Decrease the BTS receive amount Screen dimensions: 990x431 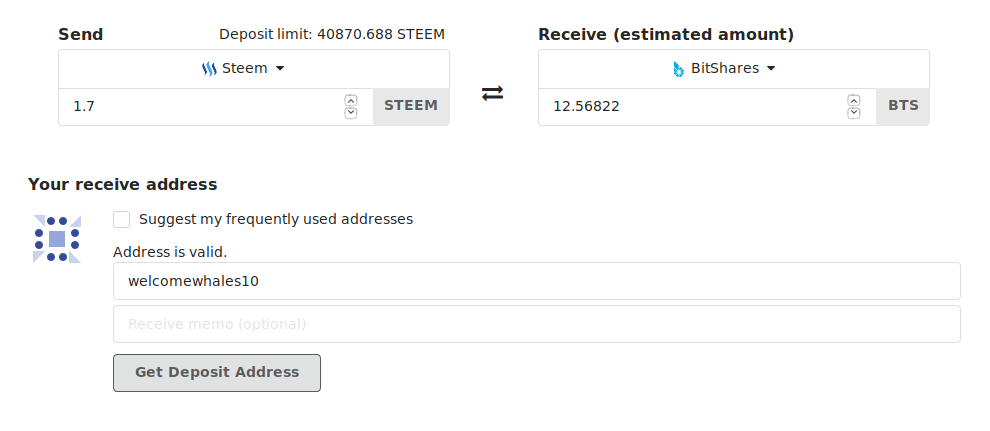(x=854, y=113)
